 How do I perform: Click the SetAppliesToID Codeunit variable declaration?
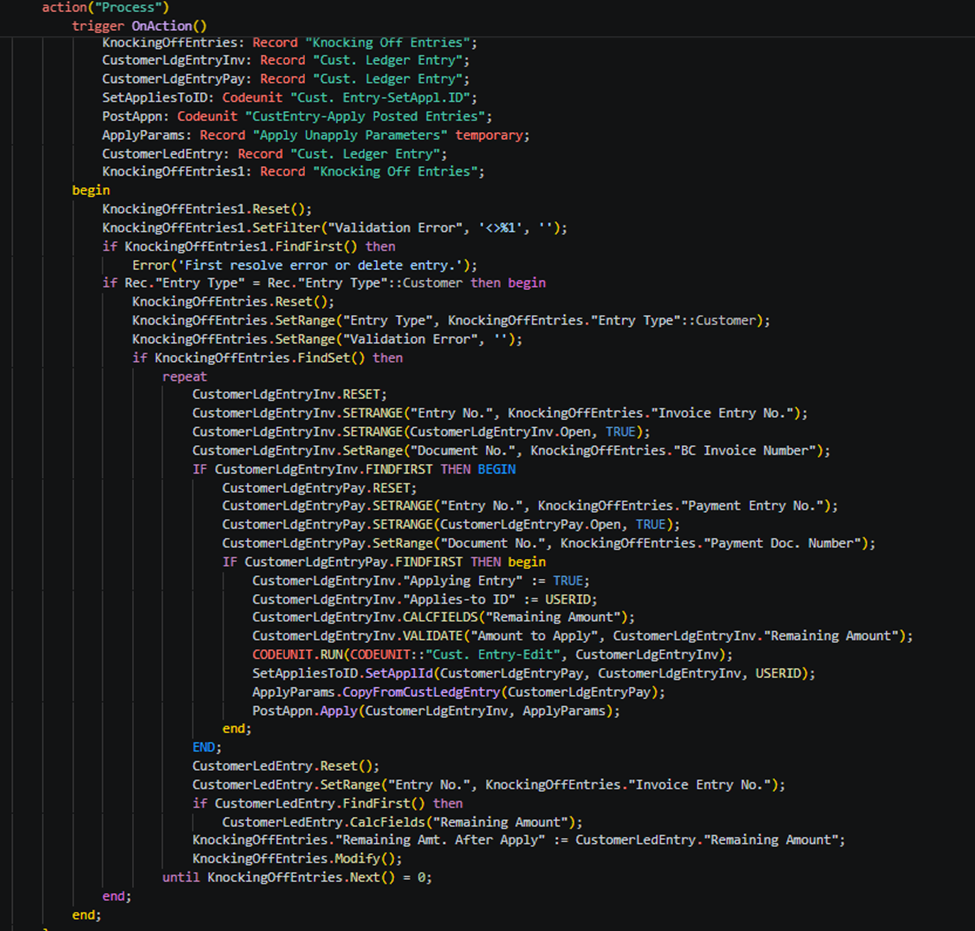click(290, 97)
